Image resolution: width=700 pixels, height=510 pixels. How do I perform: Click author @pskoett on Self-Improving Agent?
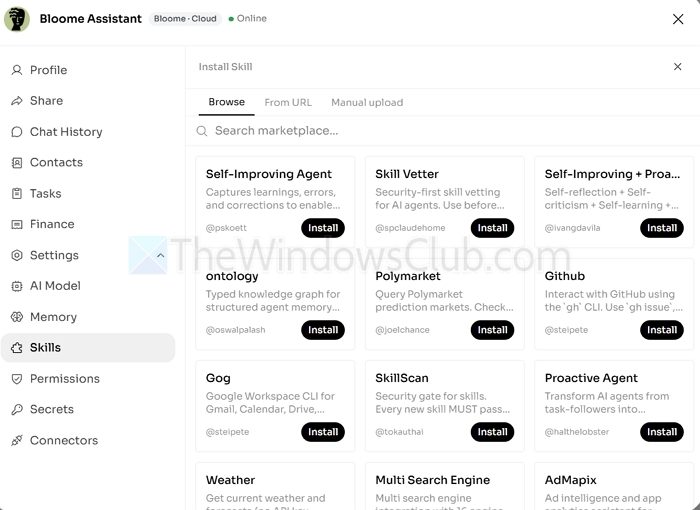[226, 228]
